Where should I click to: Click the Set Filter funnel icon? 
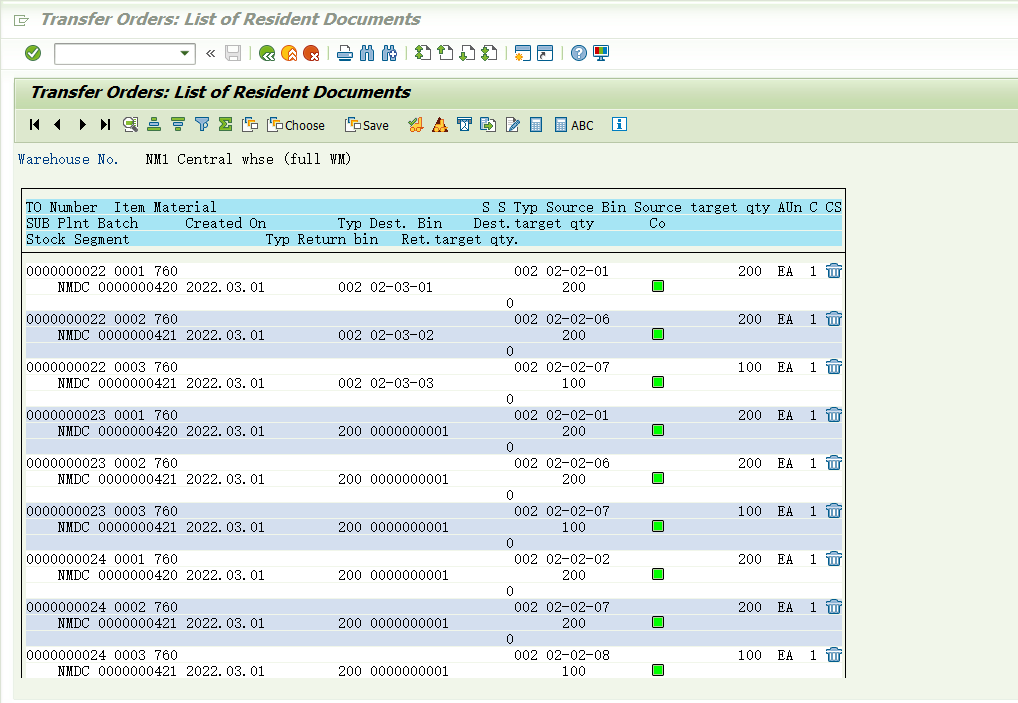click(202, 125)
